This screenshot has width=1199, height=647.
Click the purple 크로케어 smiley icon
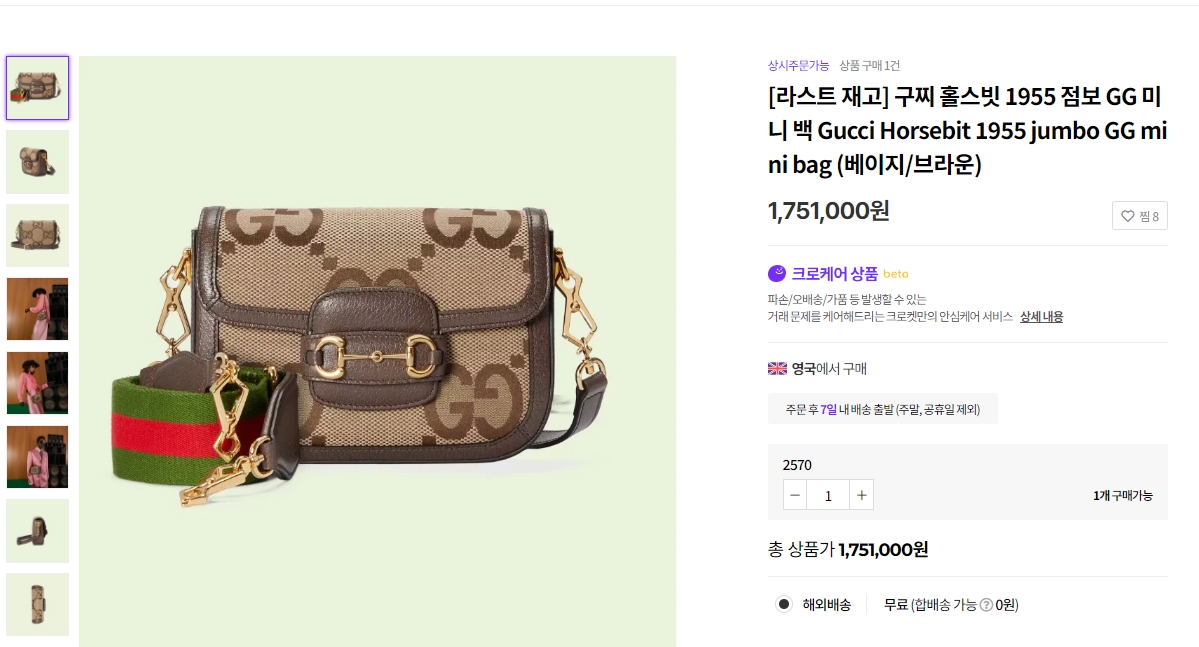click(777, 273)
